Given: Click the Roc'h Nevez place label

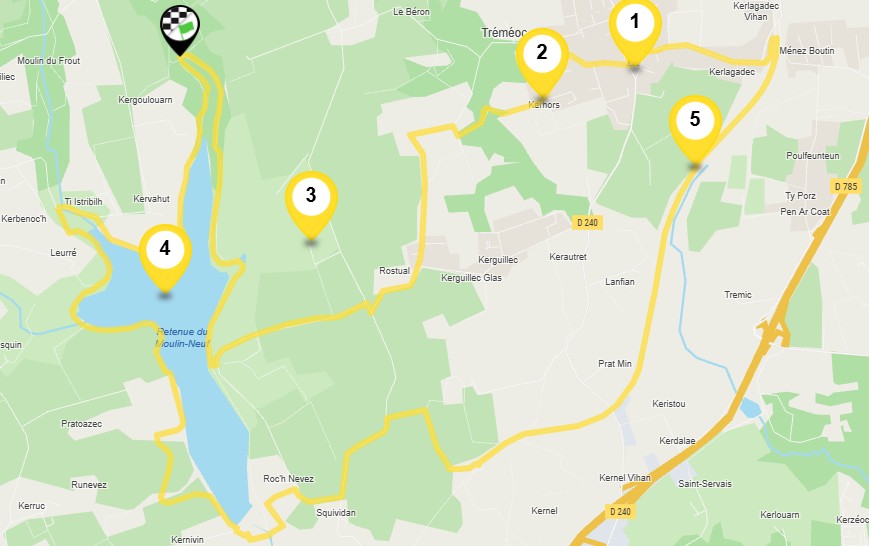Looking at the screenshot, I should tap(288, 478).
